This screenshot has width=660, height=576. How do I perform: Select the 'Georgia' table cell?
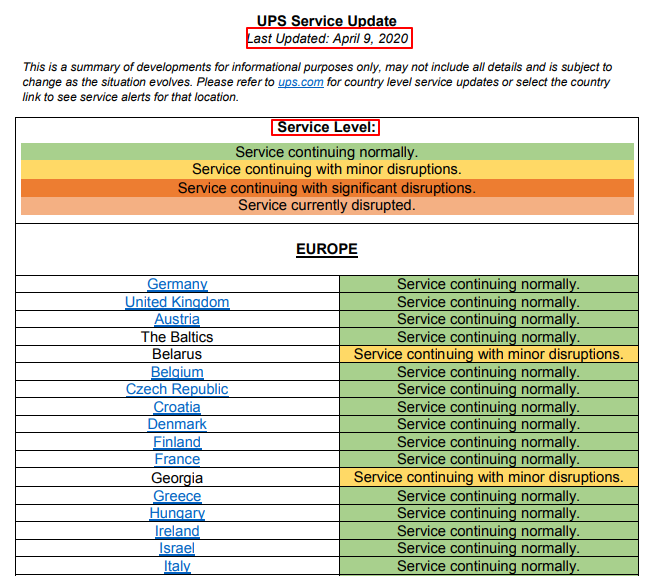(x=177, y=477)
